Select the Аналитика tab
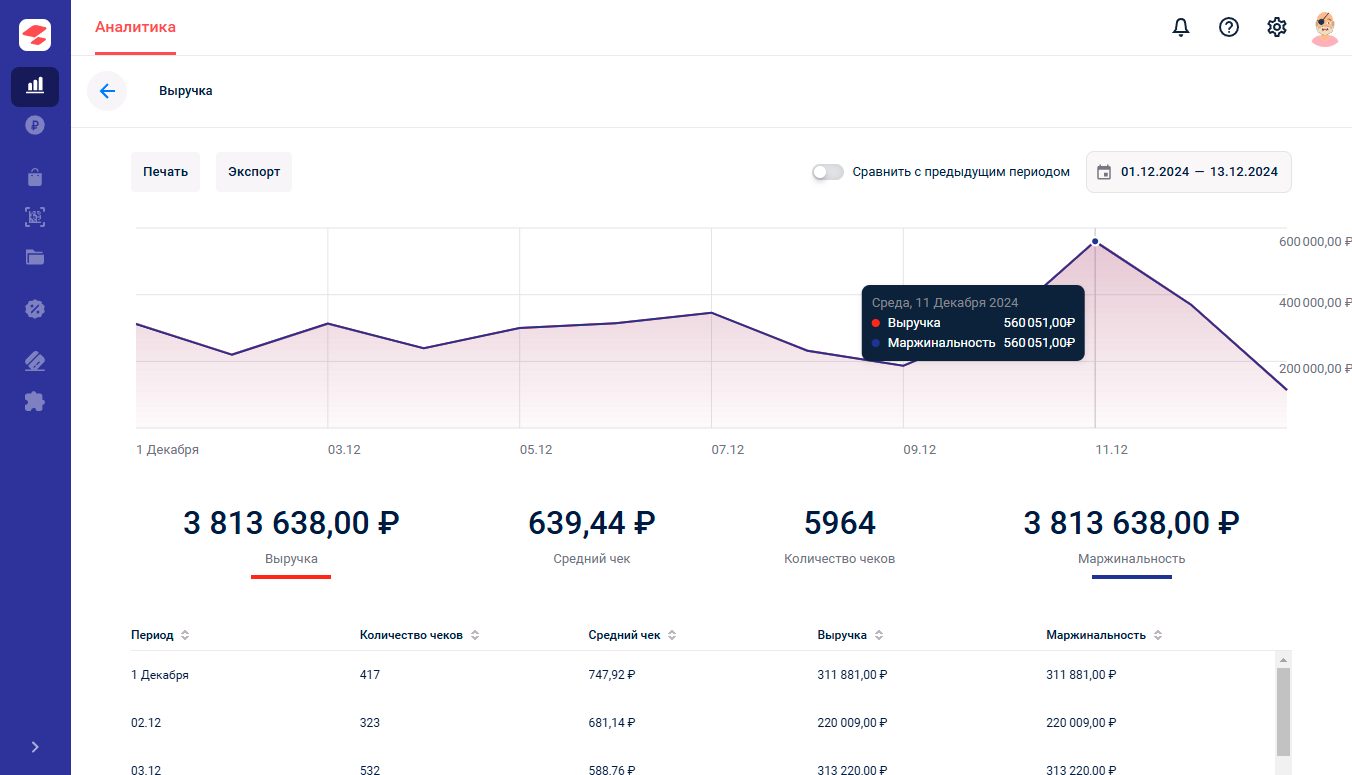The image size is (1352, 775). coord(135,27)
